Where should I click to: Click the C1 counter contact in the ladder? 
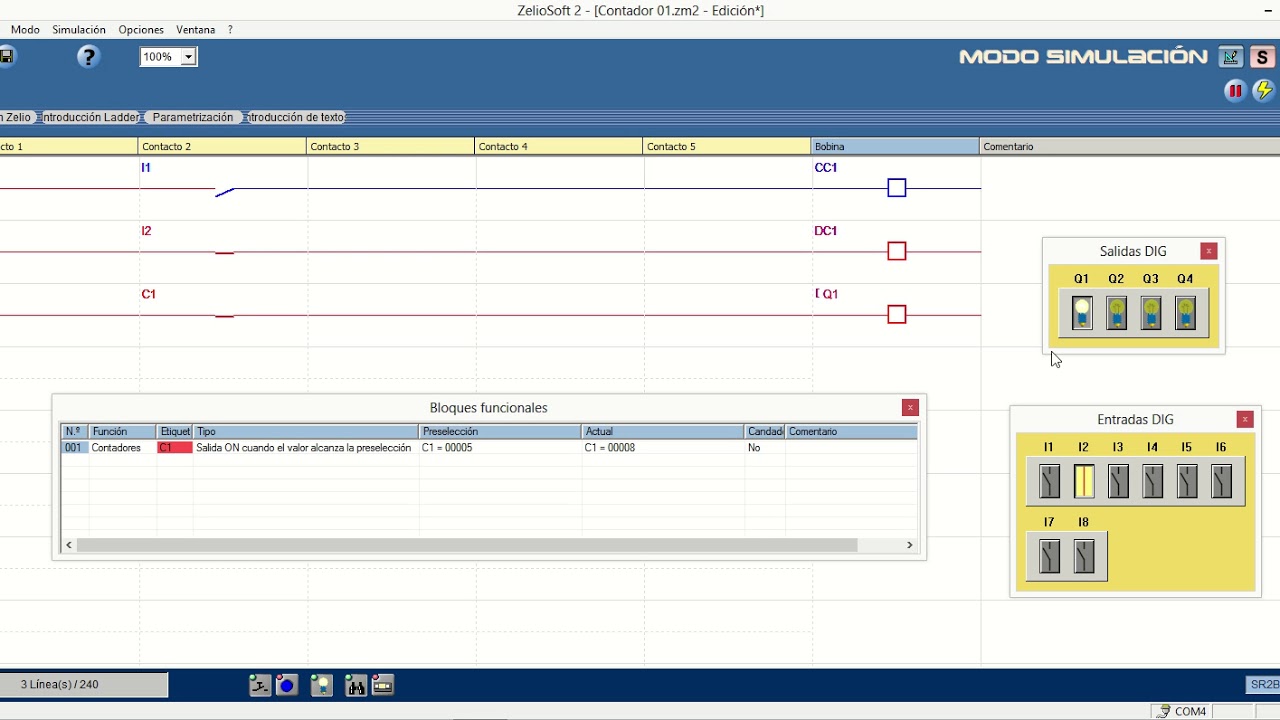[225, 316]
